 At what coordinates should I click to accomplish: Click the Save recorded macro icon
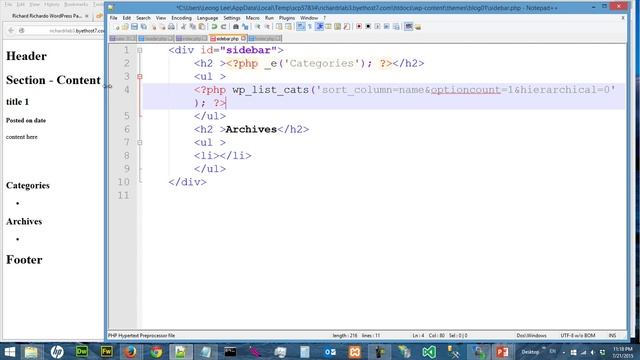pos(396,27)
